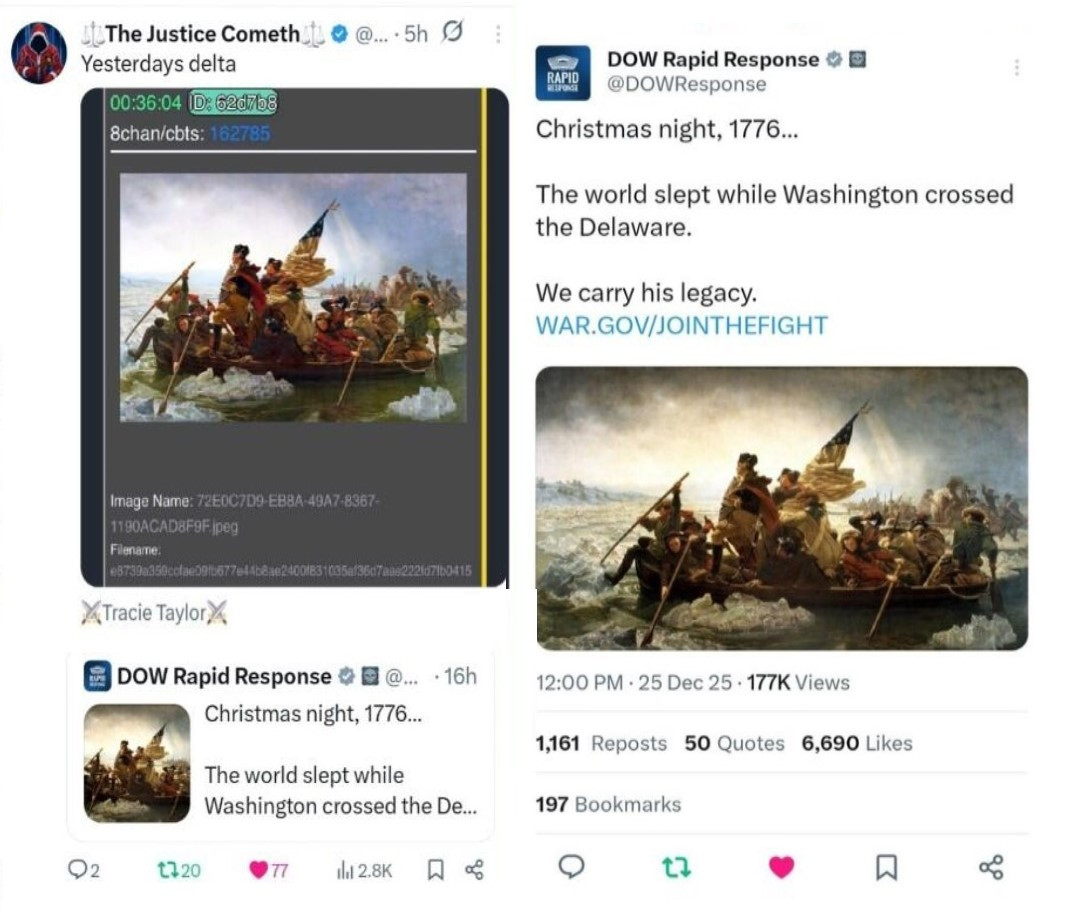Open more options on DOW Rapid Response post
Viewport: 1068px width, 912px height.
click(x=1016, y=67)
